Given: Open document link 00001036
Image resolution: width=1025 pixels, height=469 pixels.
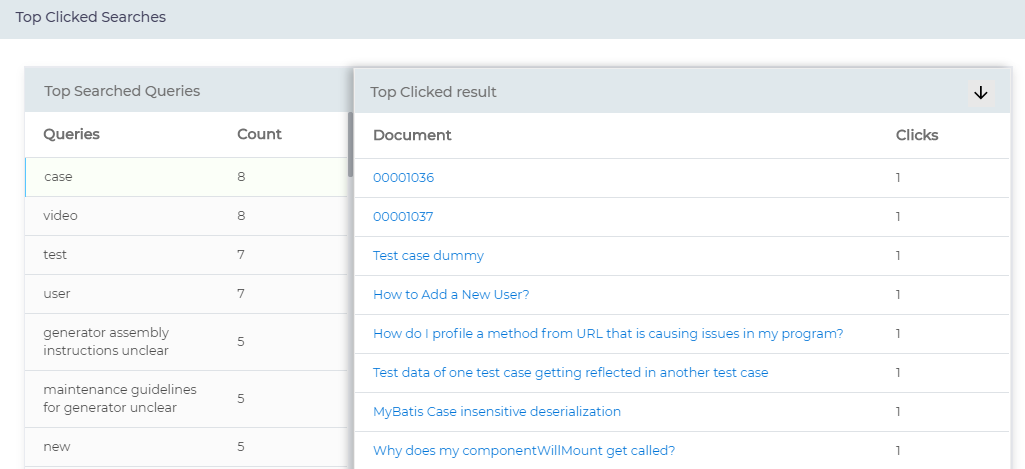Looking at the screenshot, I should (x=403, y=178).
